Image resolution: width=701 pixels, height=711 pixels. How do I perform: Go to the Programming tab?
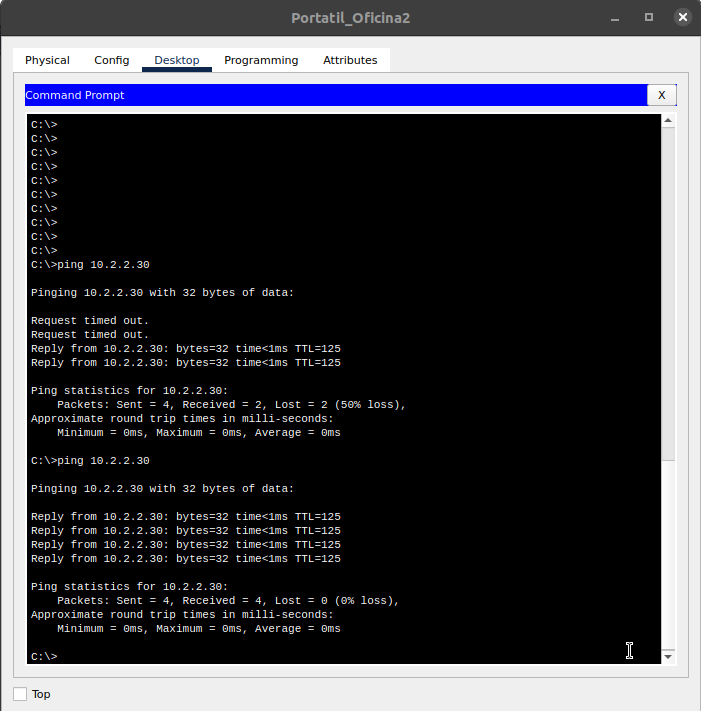coord(261,60)
